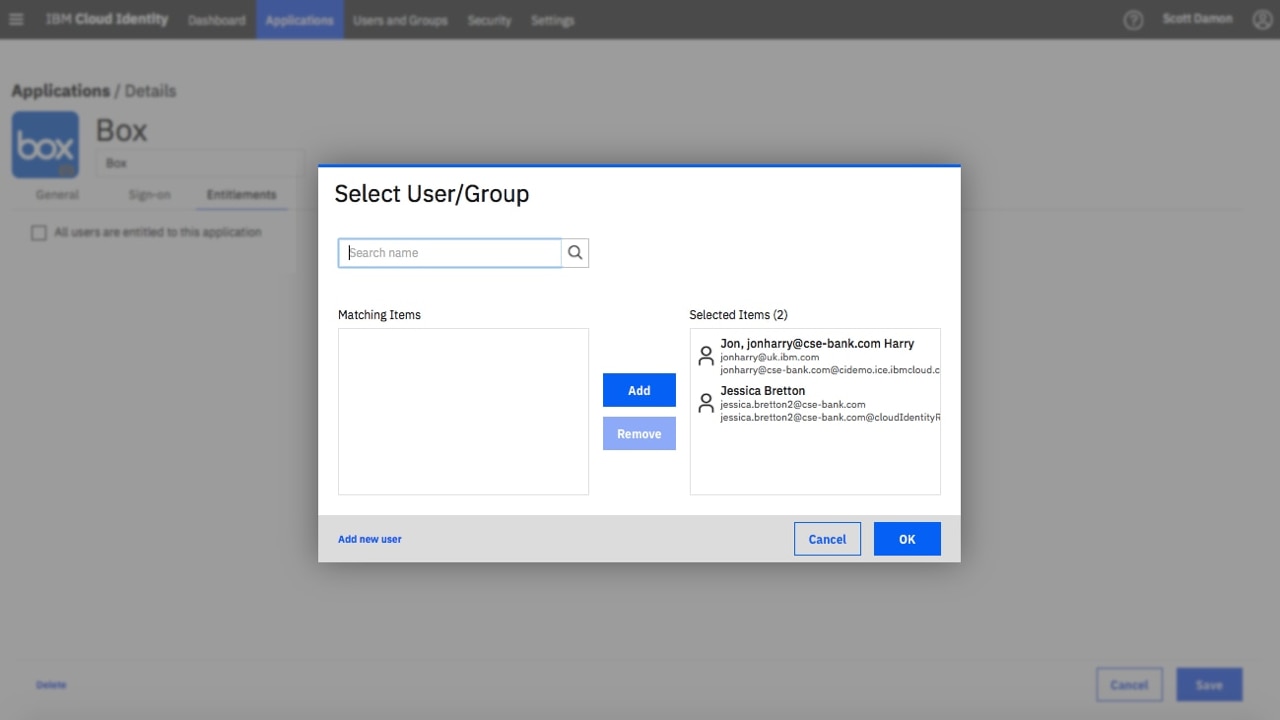The width and height of the screenshot is (1280, 720).
Task: Click the search magnifier icon
Action: [575, 252]
